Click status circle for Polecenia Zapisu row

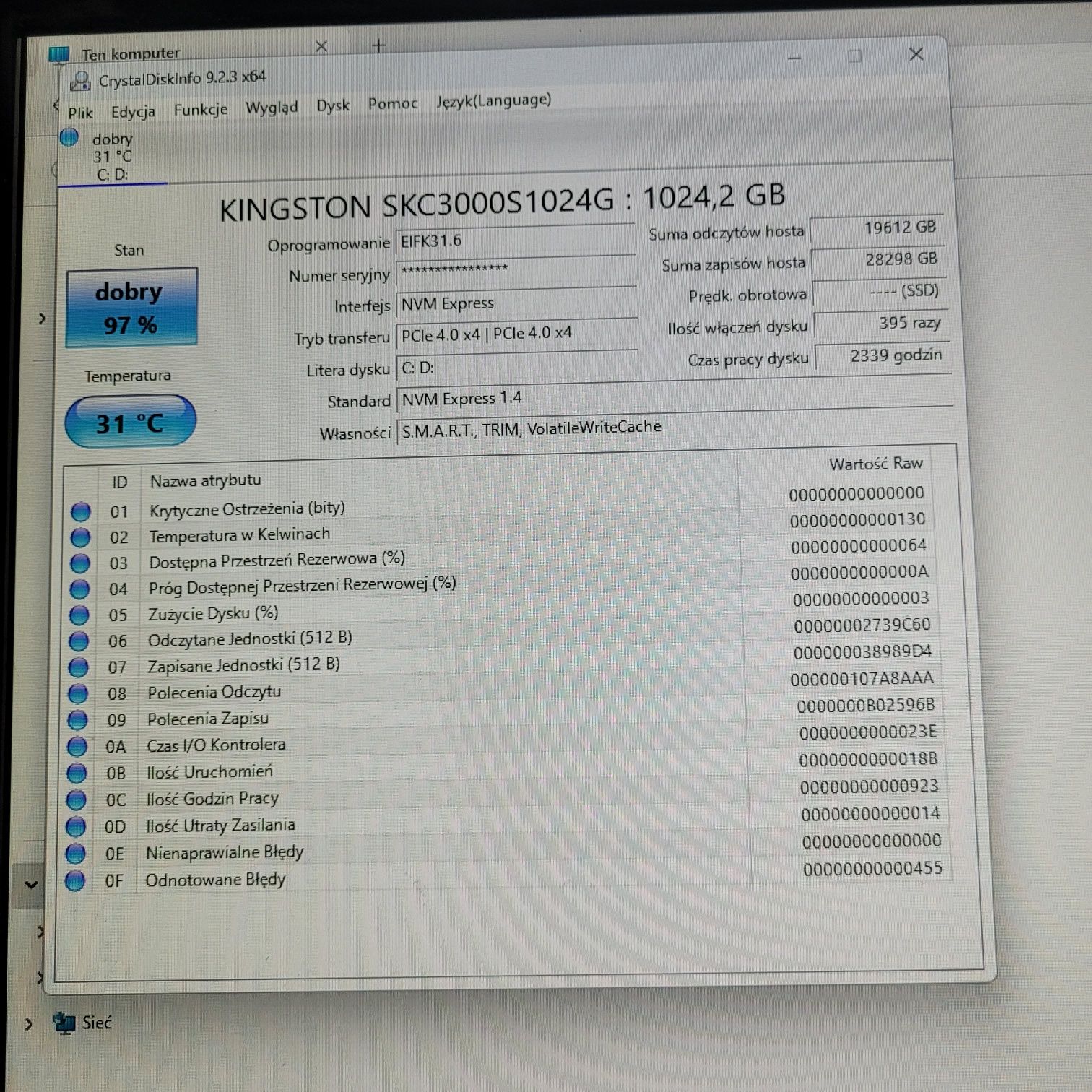(x=77, y=720)
